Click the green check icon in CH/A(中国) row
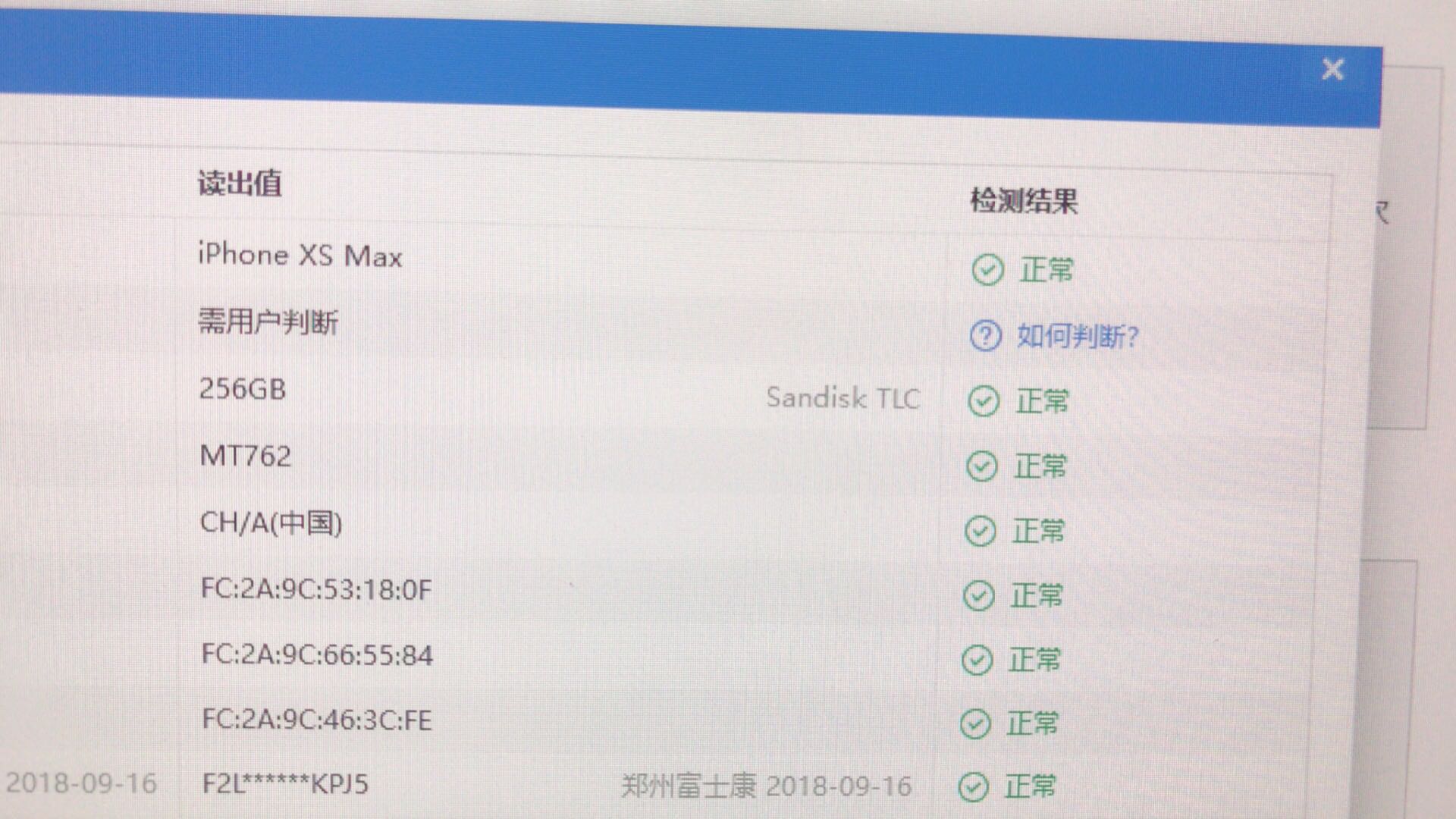1456x819 pixels. tap(980, 532)
